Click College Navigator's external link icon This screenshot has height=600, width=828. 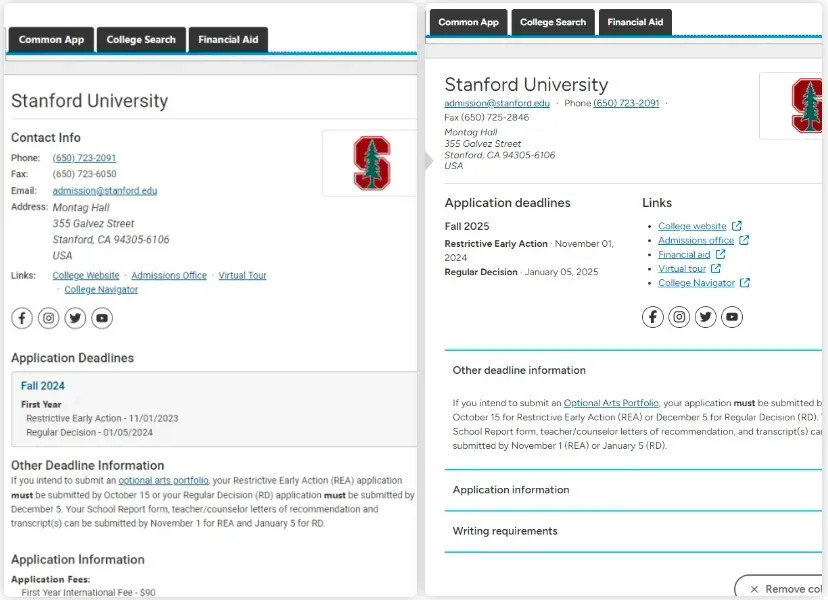746,283
